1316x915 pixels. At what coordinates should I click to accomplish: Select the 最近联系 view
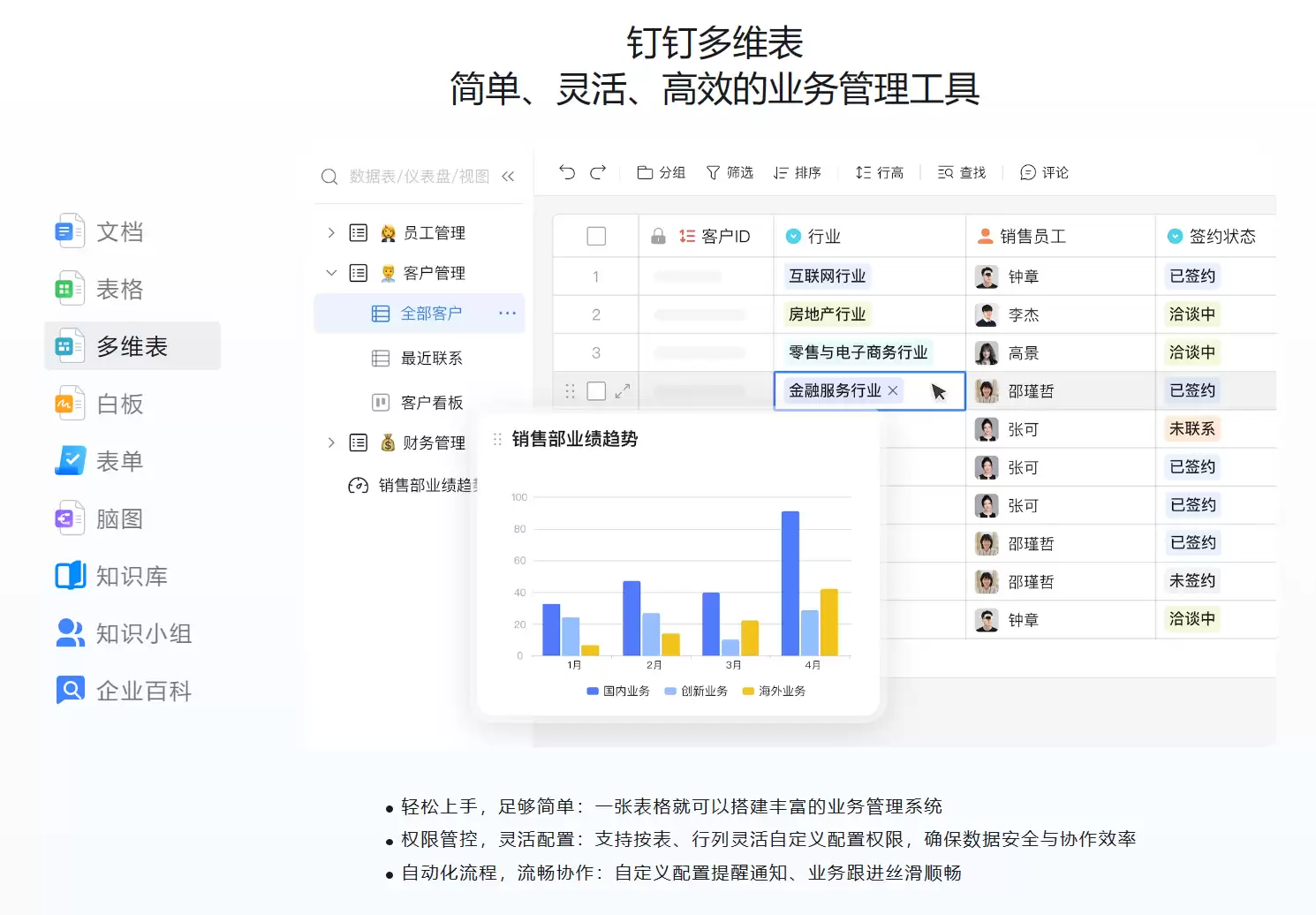click(419, 358)
